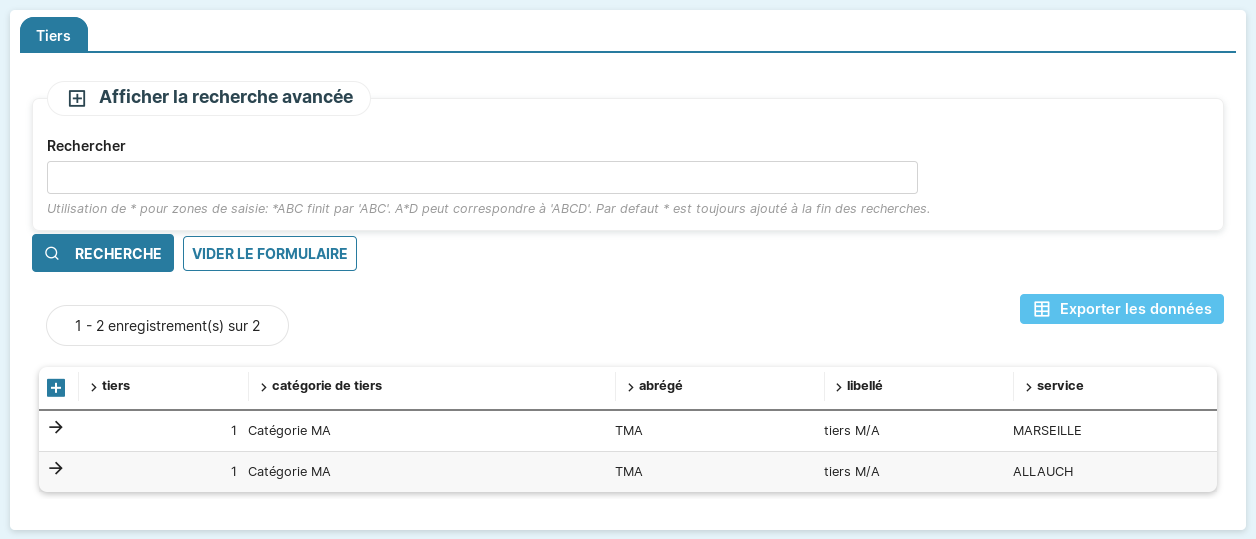Expand Afficher la recherche avancée

point(225,97)
